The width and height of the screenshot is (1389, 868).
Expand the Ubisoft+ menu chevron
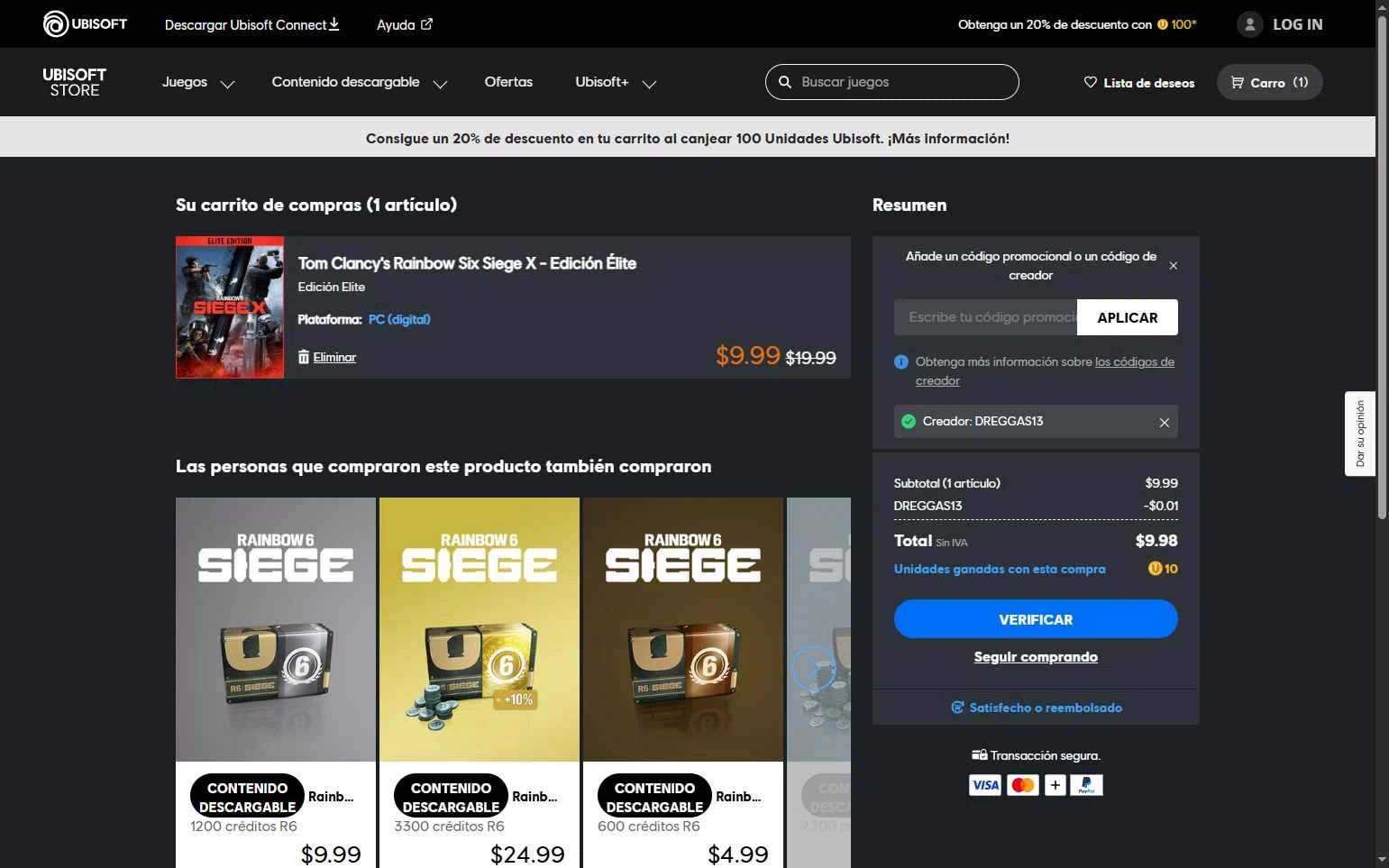pos(649,84)
